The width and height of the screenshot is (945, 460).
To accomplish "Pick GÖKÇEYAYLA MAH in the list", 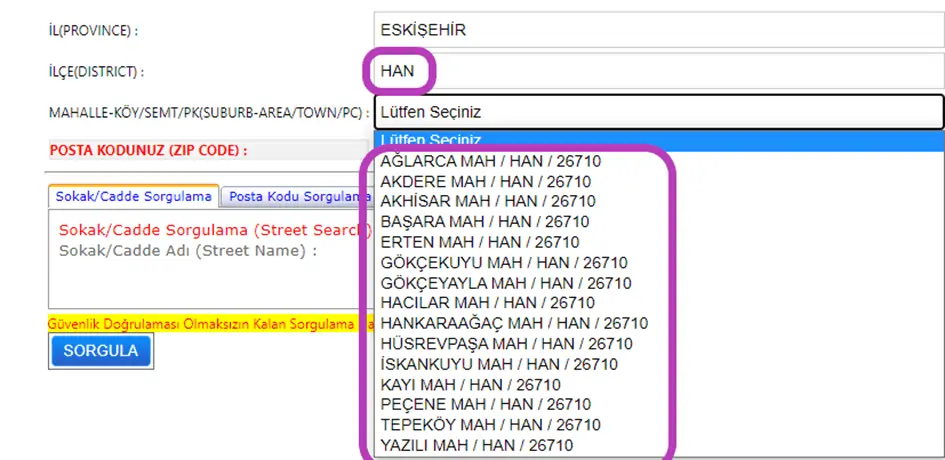I will [x=506, y=283].
